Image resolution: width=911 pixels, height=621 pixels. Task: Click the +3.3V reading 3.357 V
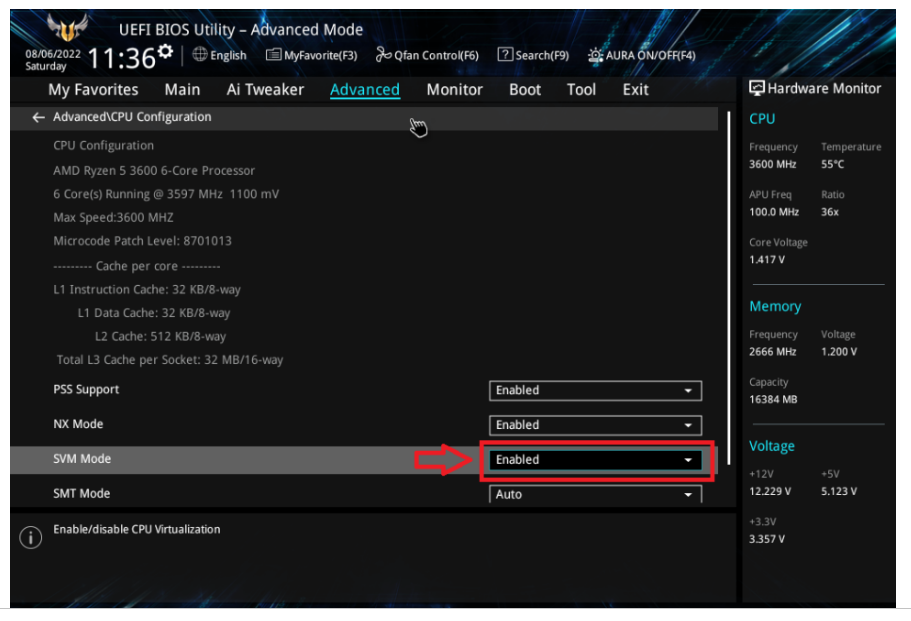[767, 539]
